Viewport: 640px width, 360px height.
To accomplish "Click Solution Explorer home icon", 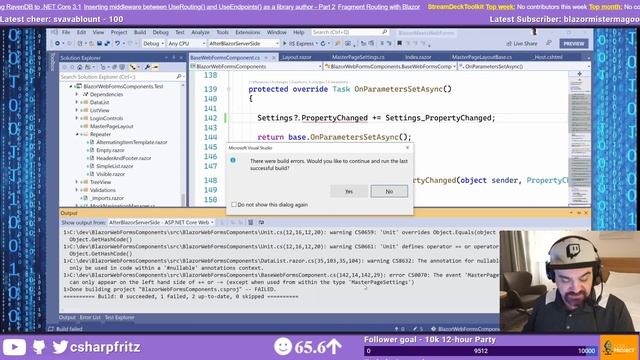I will point(80,67).
